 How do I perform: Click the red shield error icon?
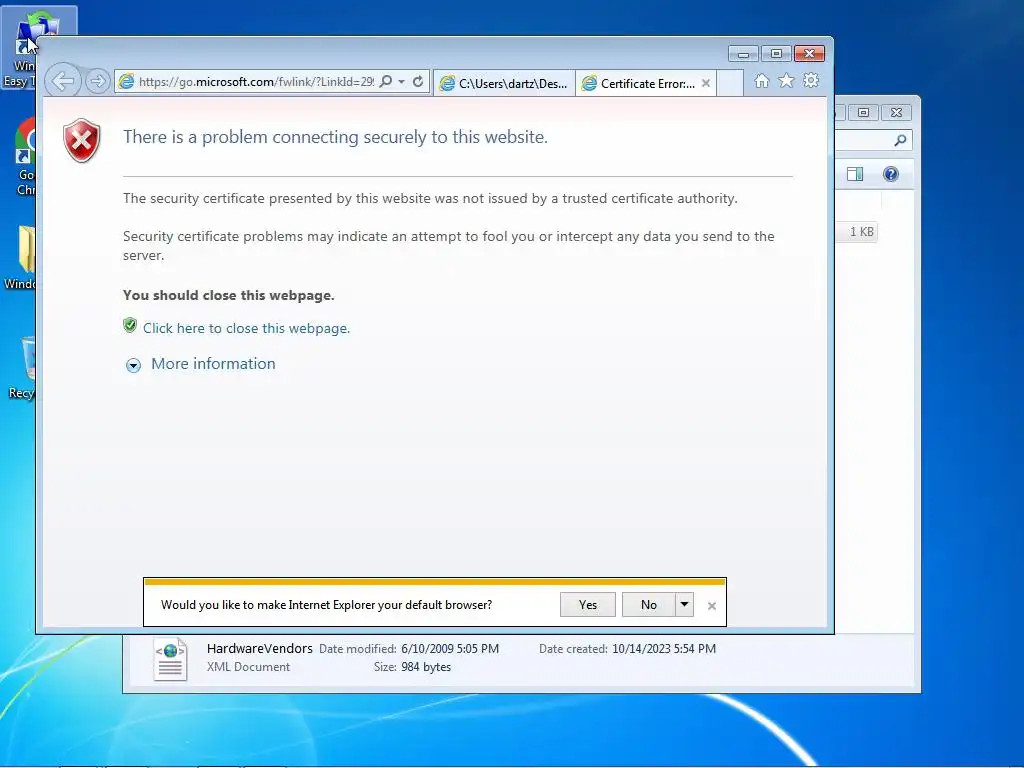[82, 140]
